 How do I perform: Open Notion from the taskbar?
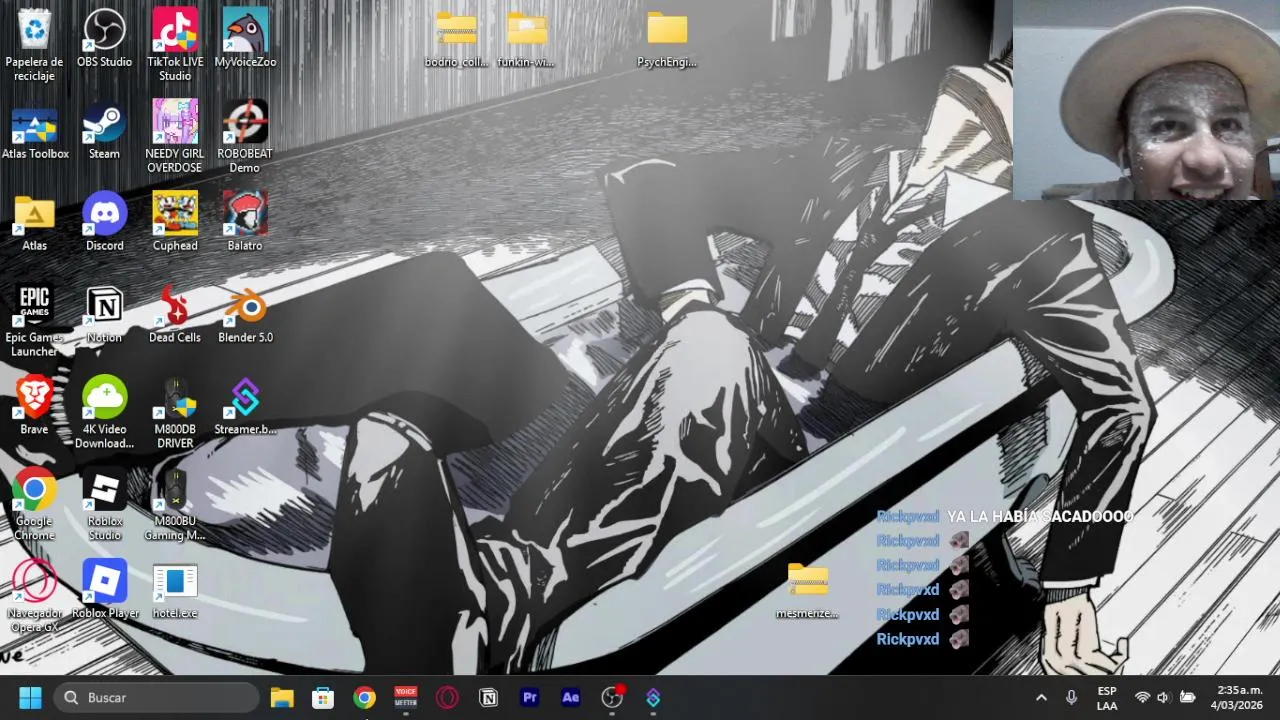(488, 697)
